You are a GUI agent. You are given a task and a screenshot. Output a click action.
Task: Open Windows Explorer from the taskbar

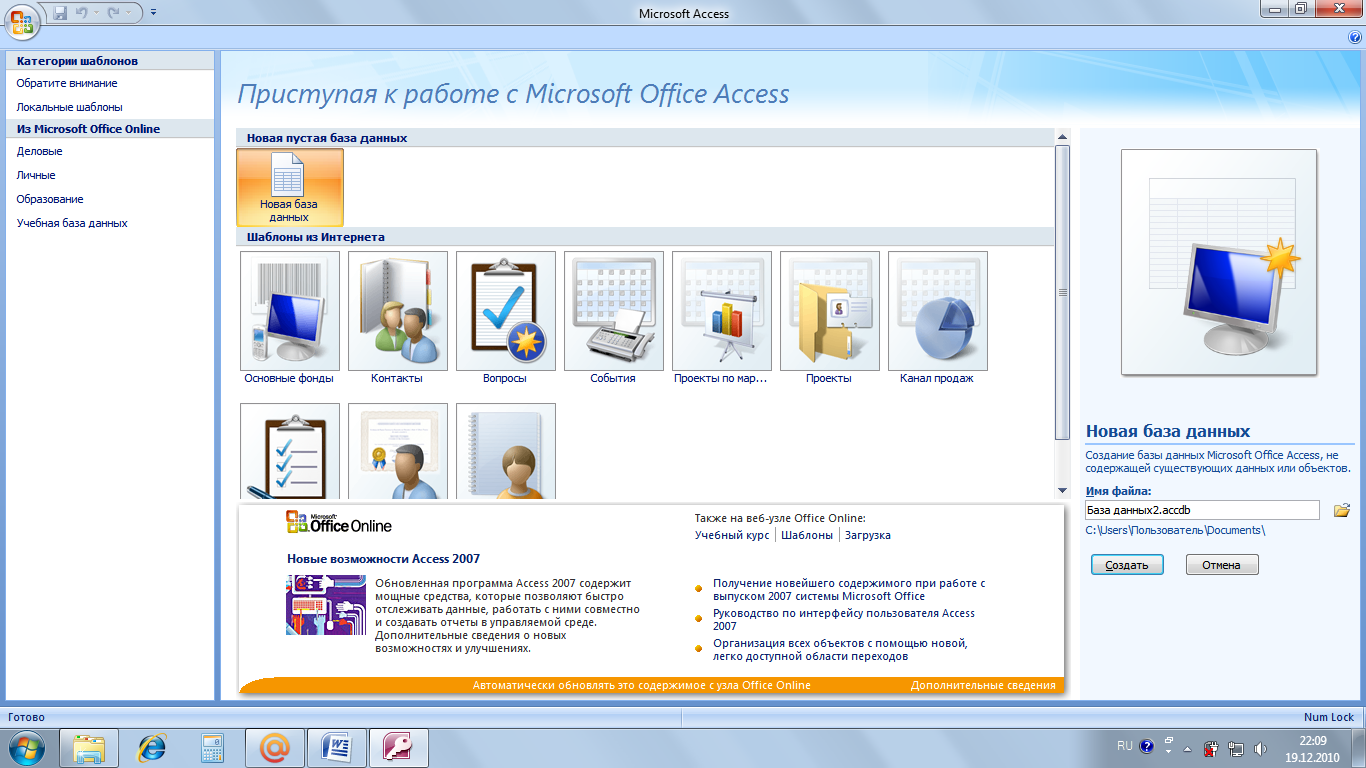click(89, 748)
